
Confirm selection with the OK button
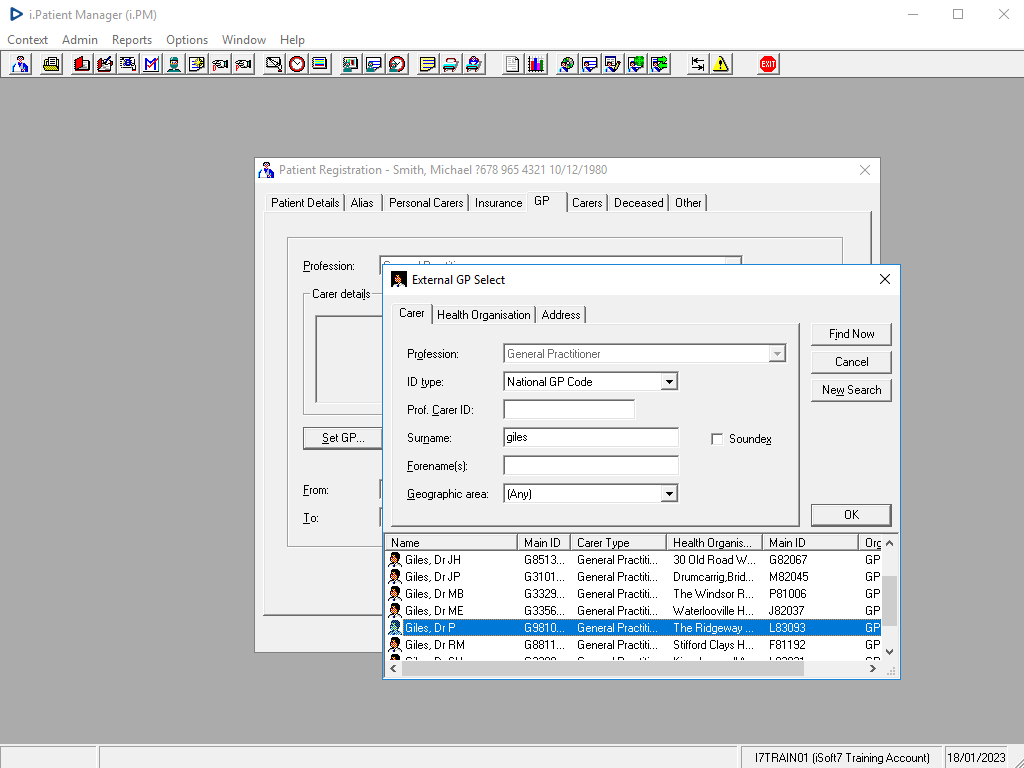(851, 515)
